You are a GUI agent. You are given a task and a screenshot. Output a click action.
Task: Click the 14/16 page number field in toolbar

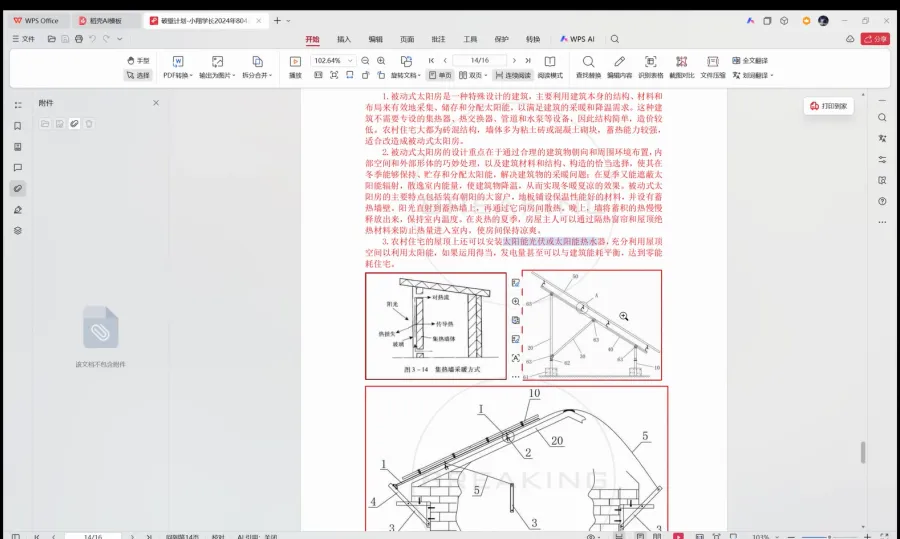click(x=479, y=60)
